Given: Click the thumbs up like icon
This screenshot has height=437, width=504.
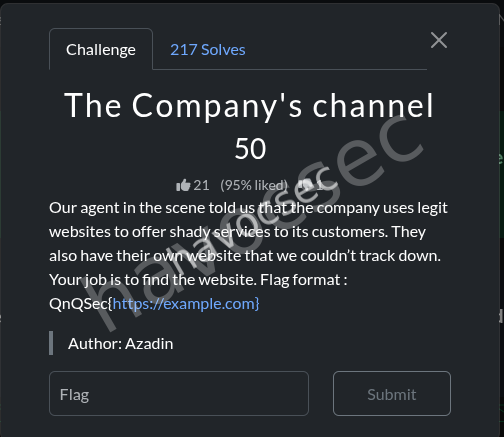Looking at the screenshot, I should pos(183,185).
